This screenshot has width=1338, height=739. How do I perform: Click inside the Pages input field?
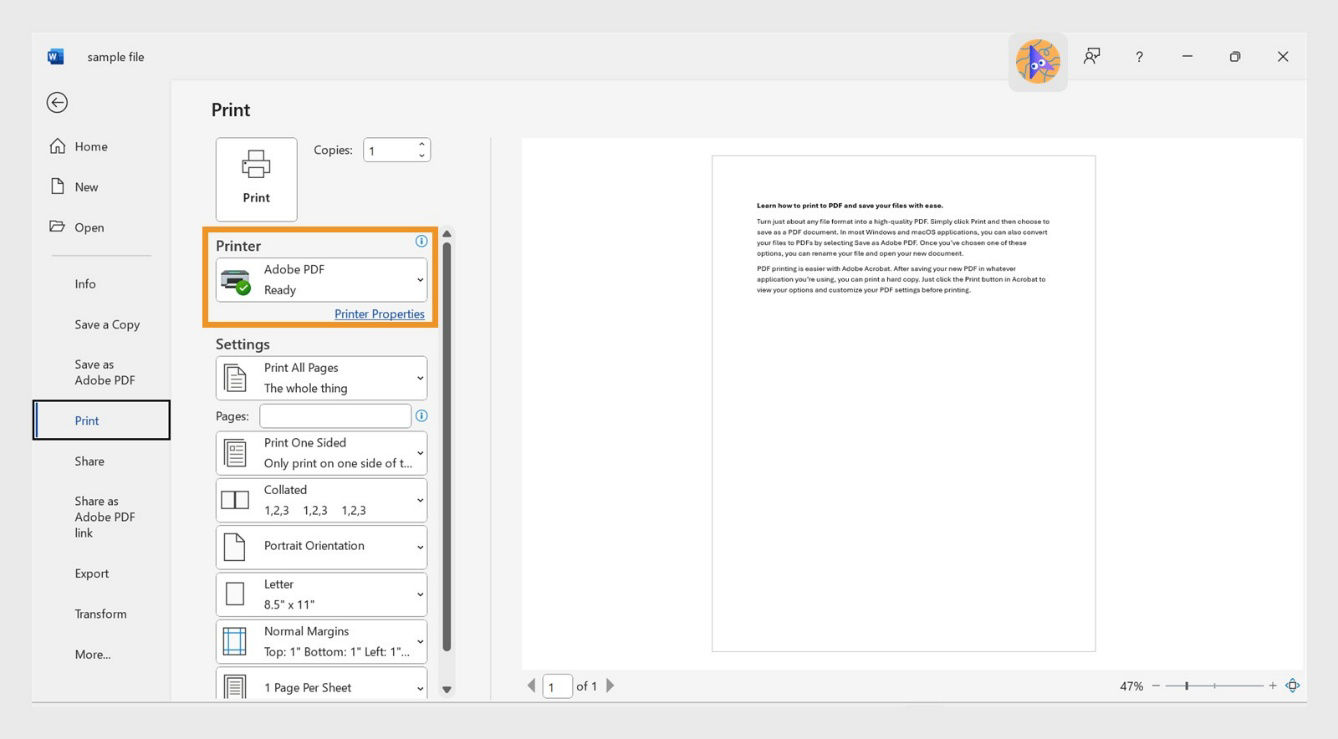(x=335, y=415)
